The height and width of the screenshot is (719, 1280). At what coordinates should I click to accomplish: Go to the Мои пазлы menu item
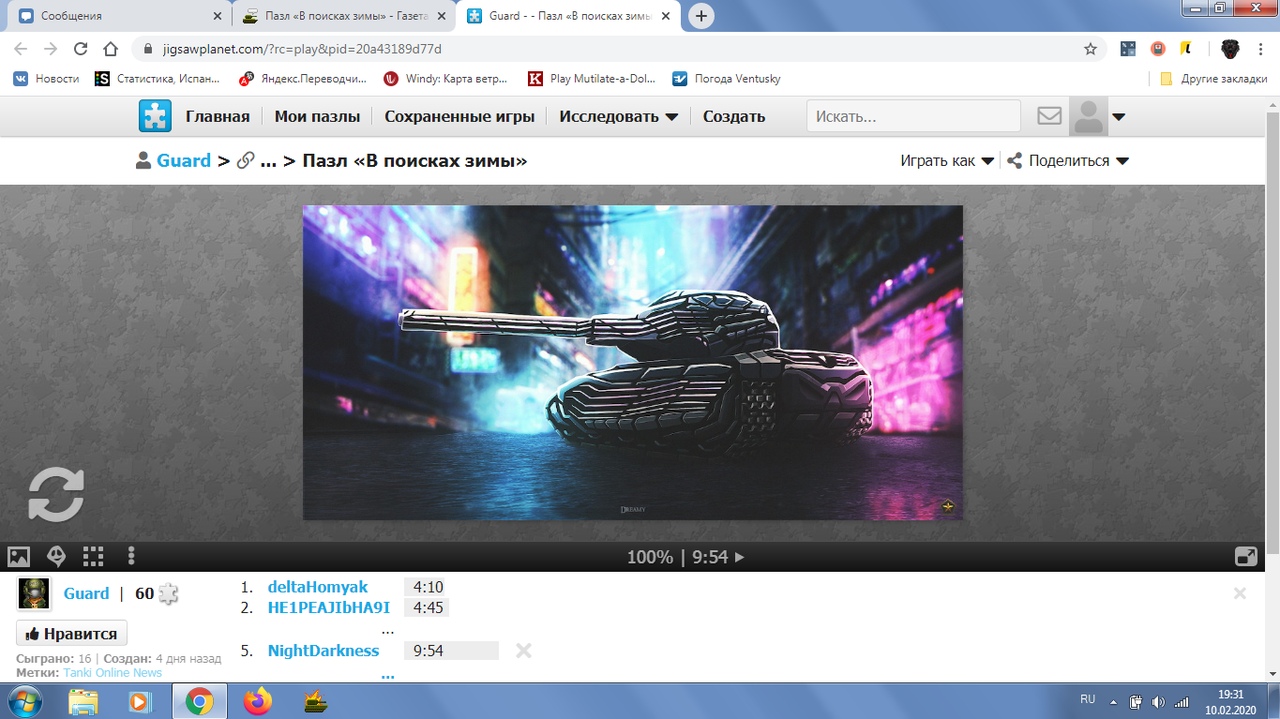click(317, 116)
